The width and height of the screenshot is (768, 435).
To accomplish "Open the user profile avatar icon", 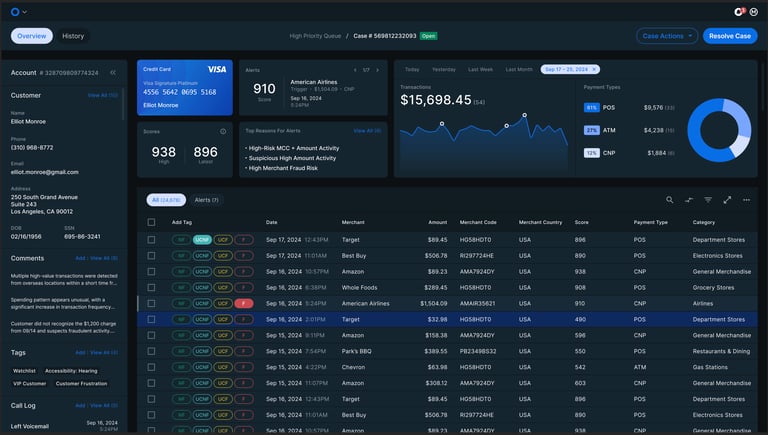I will point(754,12).
